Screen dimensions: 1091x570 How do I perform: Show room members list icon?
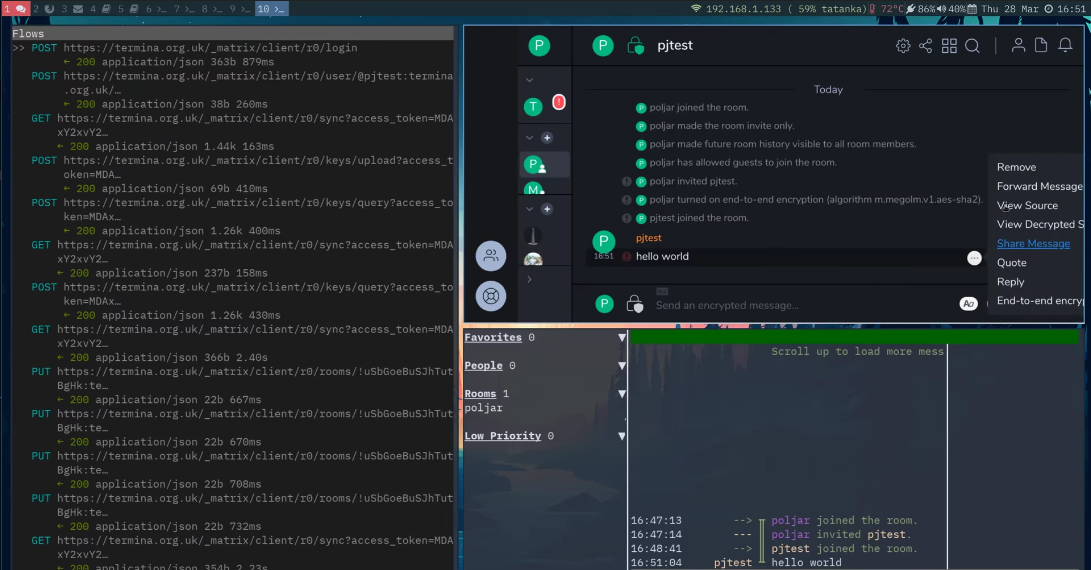1018,45
